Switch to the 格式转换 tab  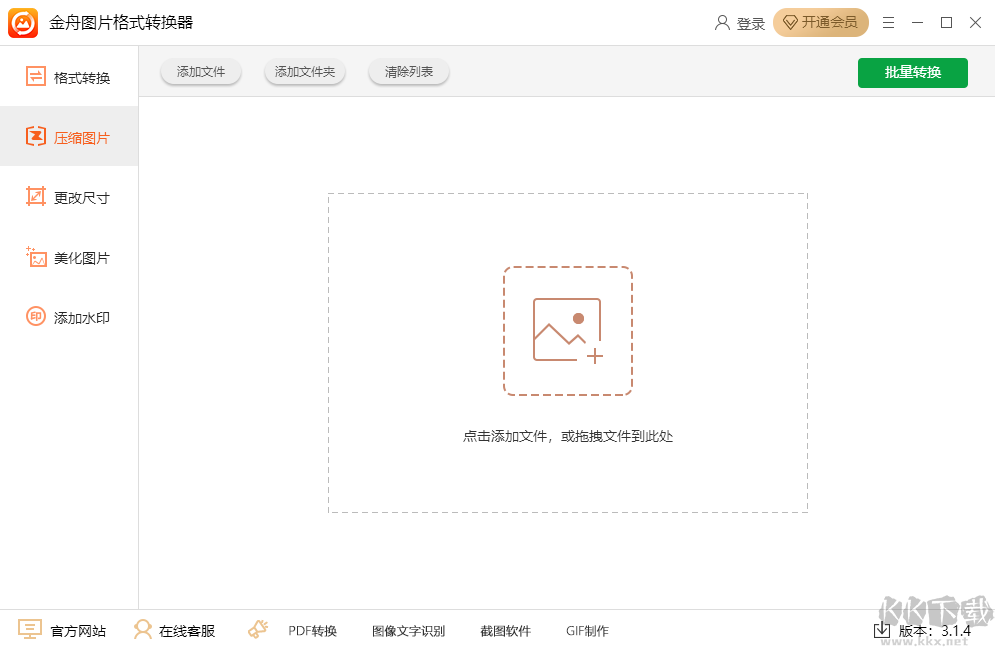(x=69, y=75)
